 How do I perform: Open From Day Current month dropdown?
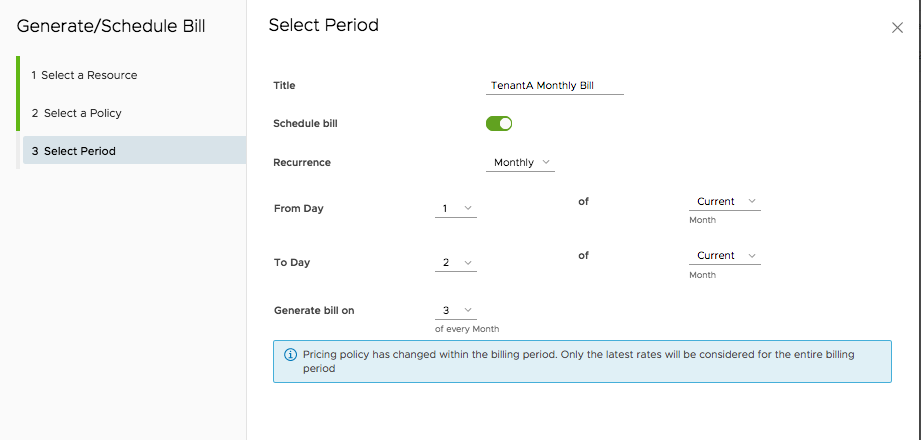pyautogui.click(x=724, y=202)
